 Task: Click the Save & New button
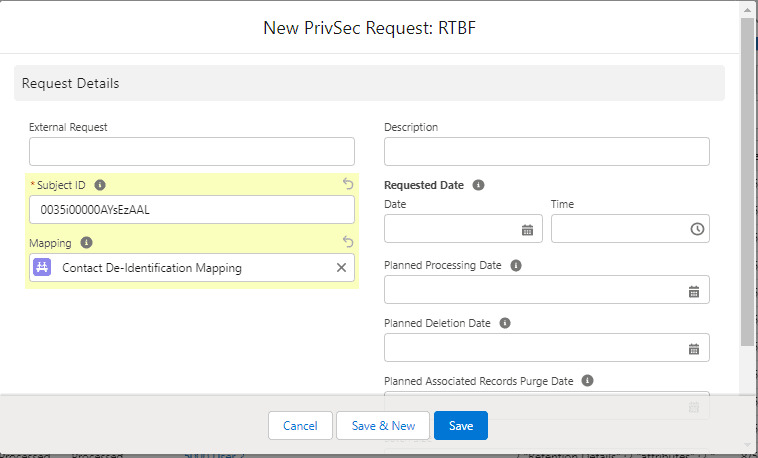click(382, 425)
